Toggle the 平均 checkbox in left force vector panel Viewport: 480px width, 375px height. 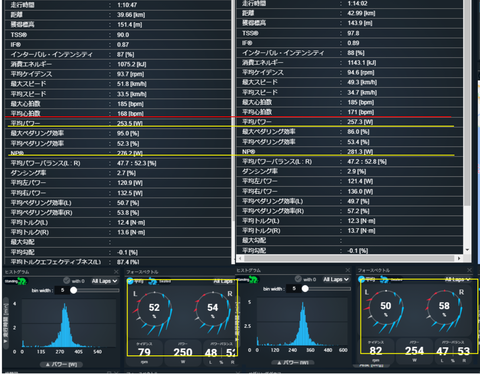pyautogui.click(x=130, y=281)
